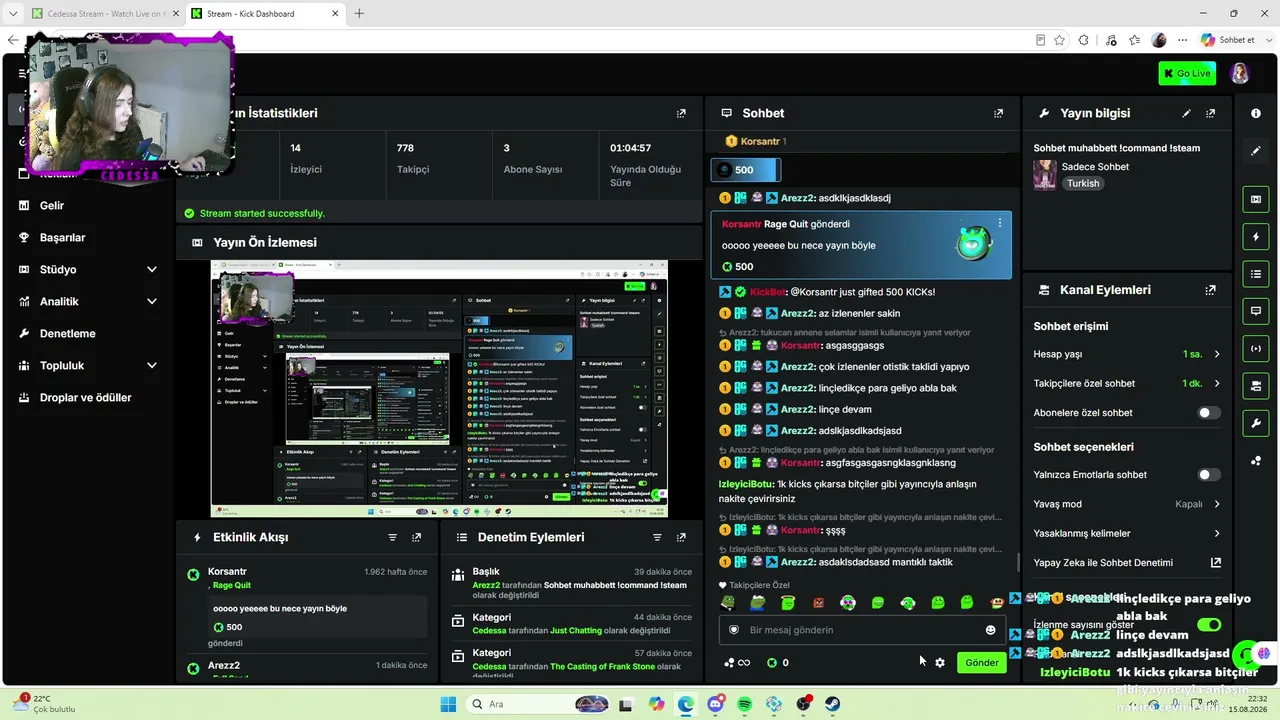Click the Go Live button
Viewport: 1280px width, 720px height.
pos(1187,73)
